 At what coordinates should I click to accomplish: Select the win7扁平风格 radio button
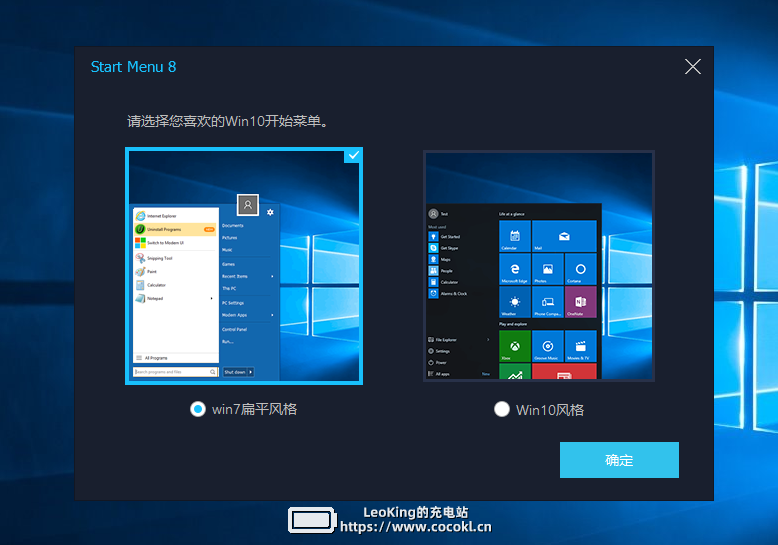[x=198, y=409]
